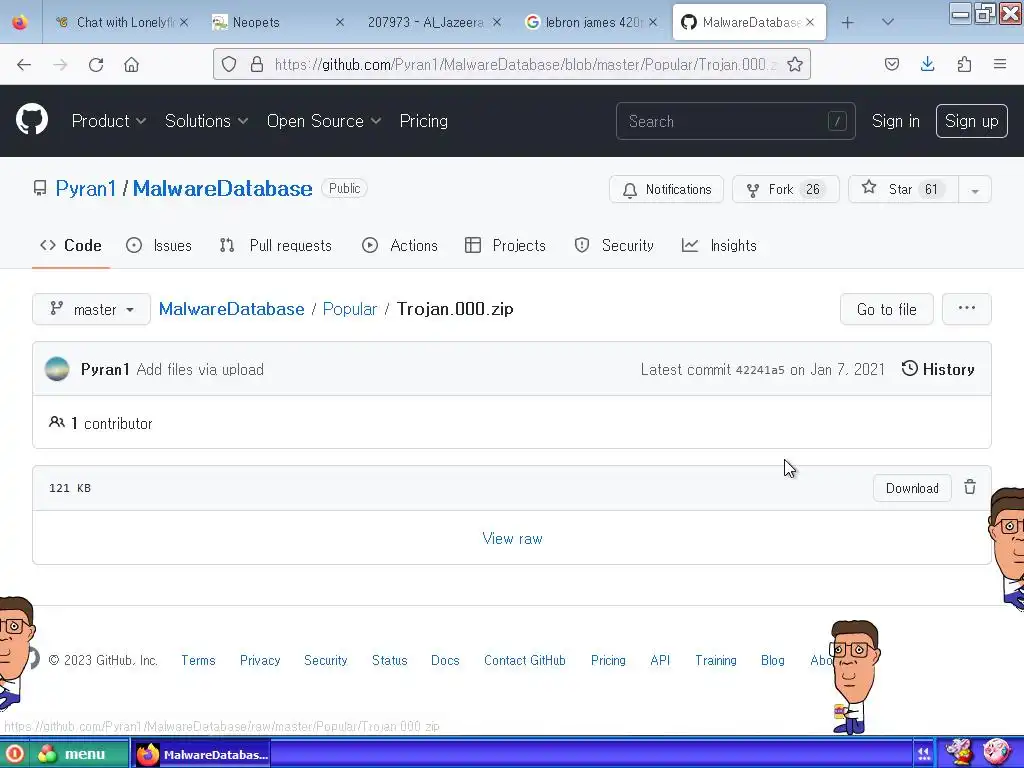Click the Firefox icon in the tab bar

(20, 22)
